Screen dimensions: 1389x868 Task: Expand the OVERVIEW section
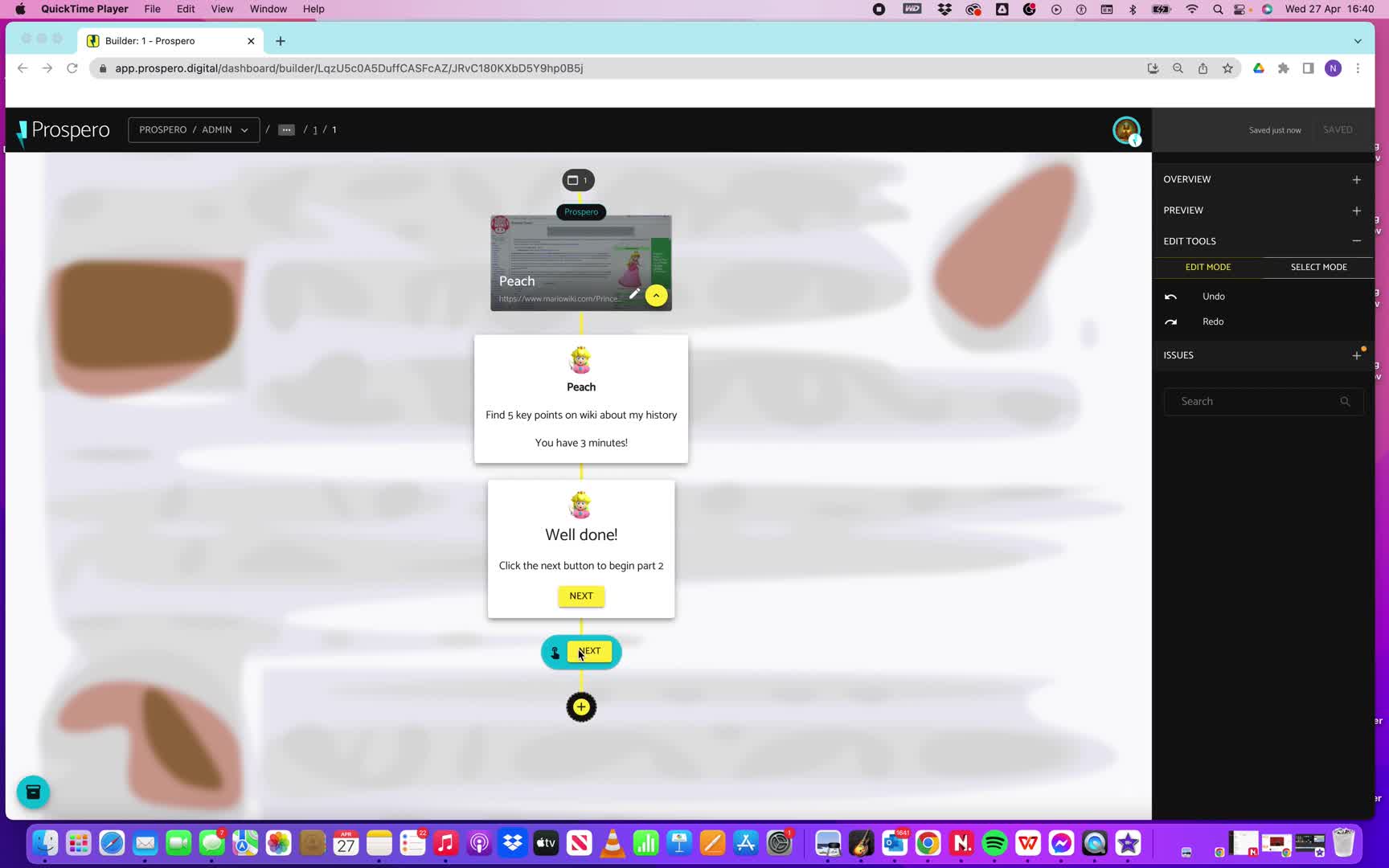[x=1356, y=179]
